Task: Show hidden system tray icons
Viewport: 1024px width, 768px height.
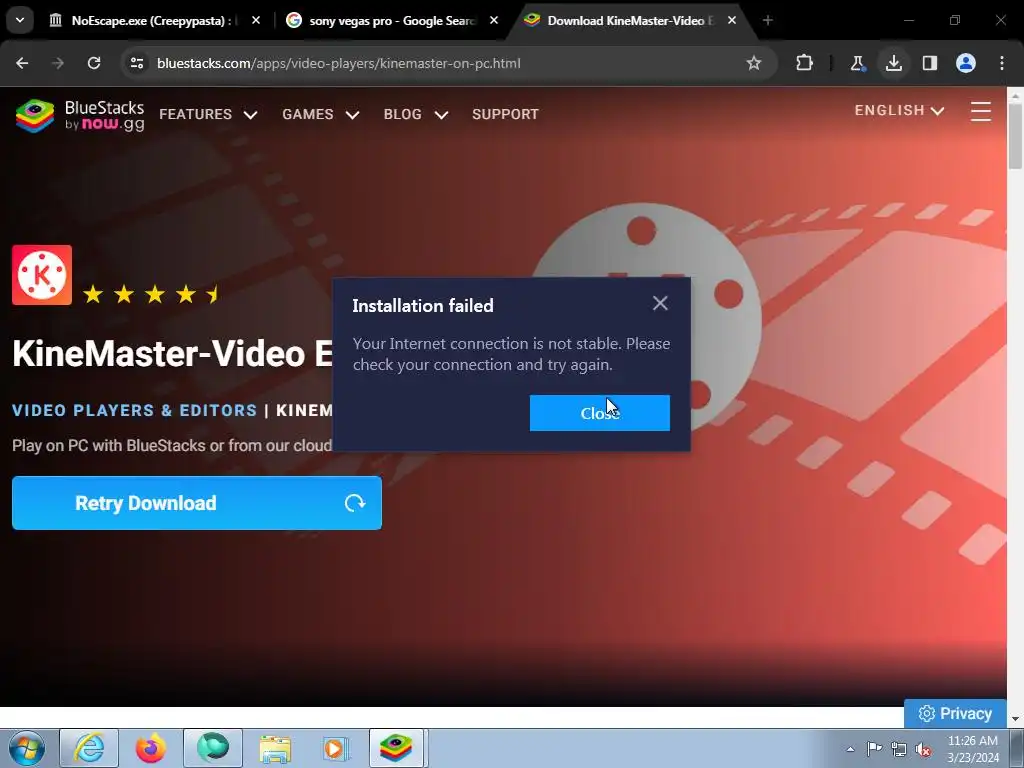Action: [x=850, y=749]
